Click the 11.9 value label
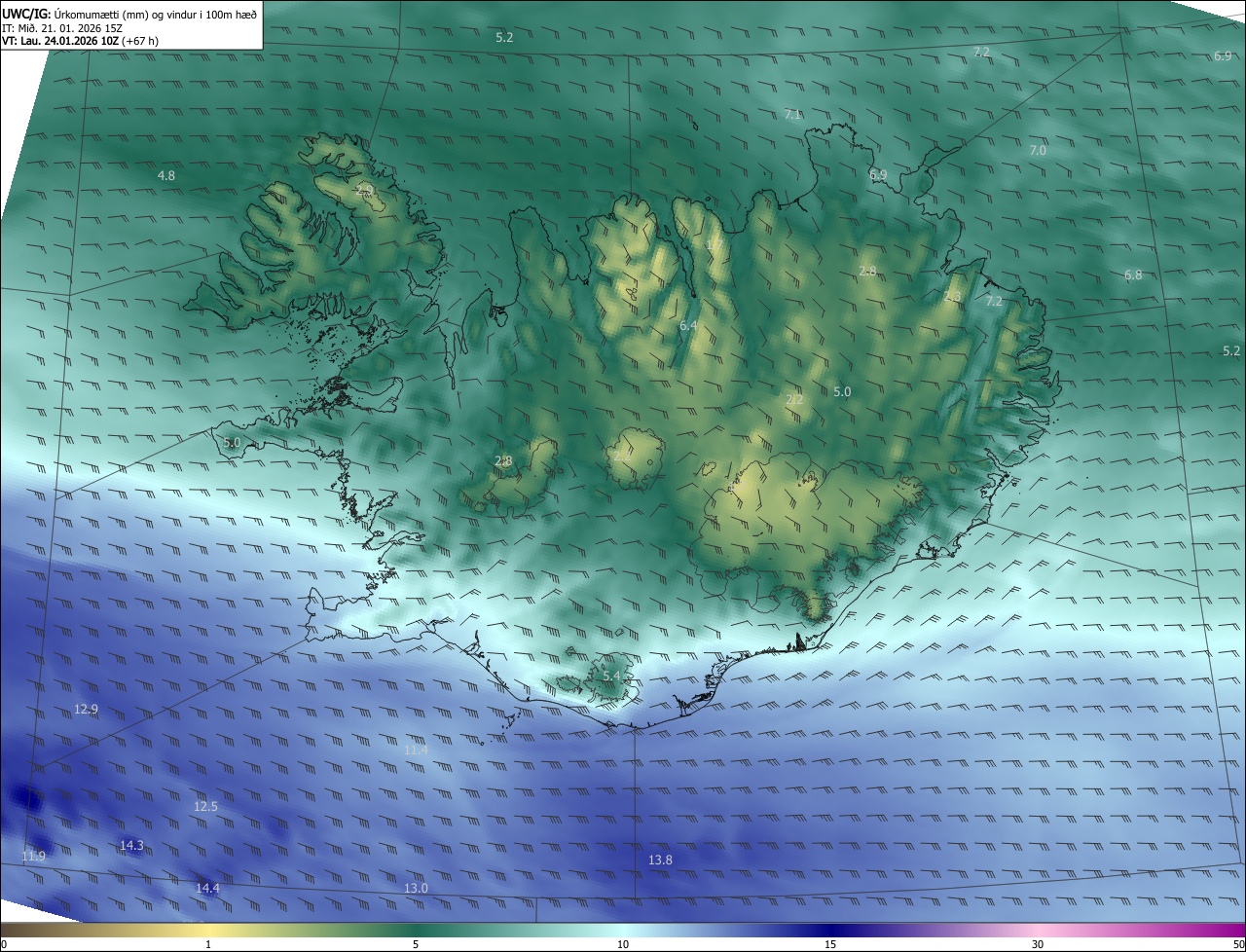The width and height of the screenshot is (1246, 952). (33, 857)
